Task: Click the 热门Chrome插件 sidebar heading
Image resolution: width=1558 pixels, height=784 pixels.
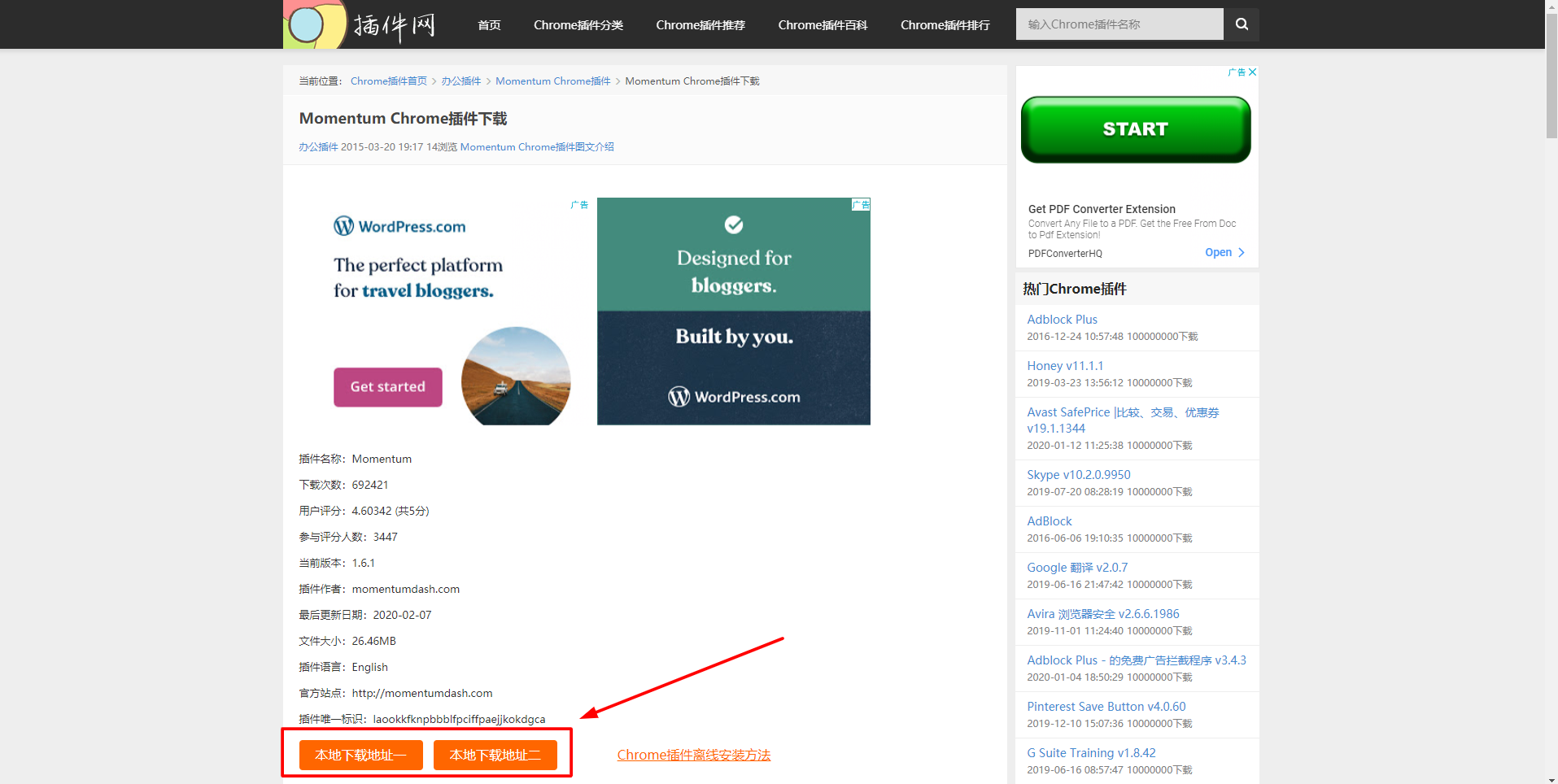Action: click(1075, 289)
